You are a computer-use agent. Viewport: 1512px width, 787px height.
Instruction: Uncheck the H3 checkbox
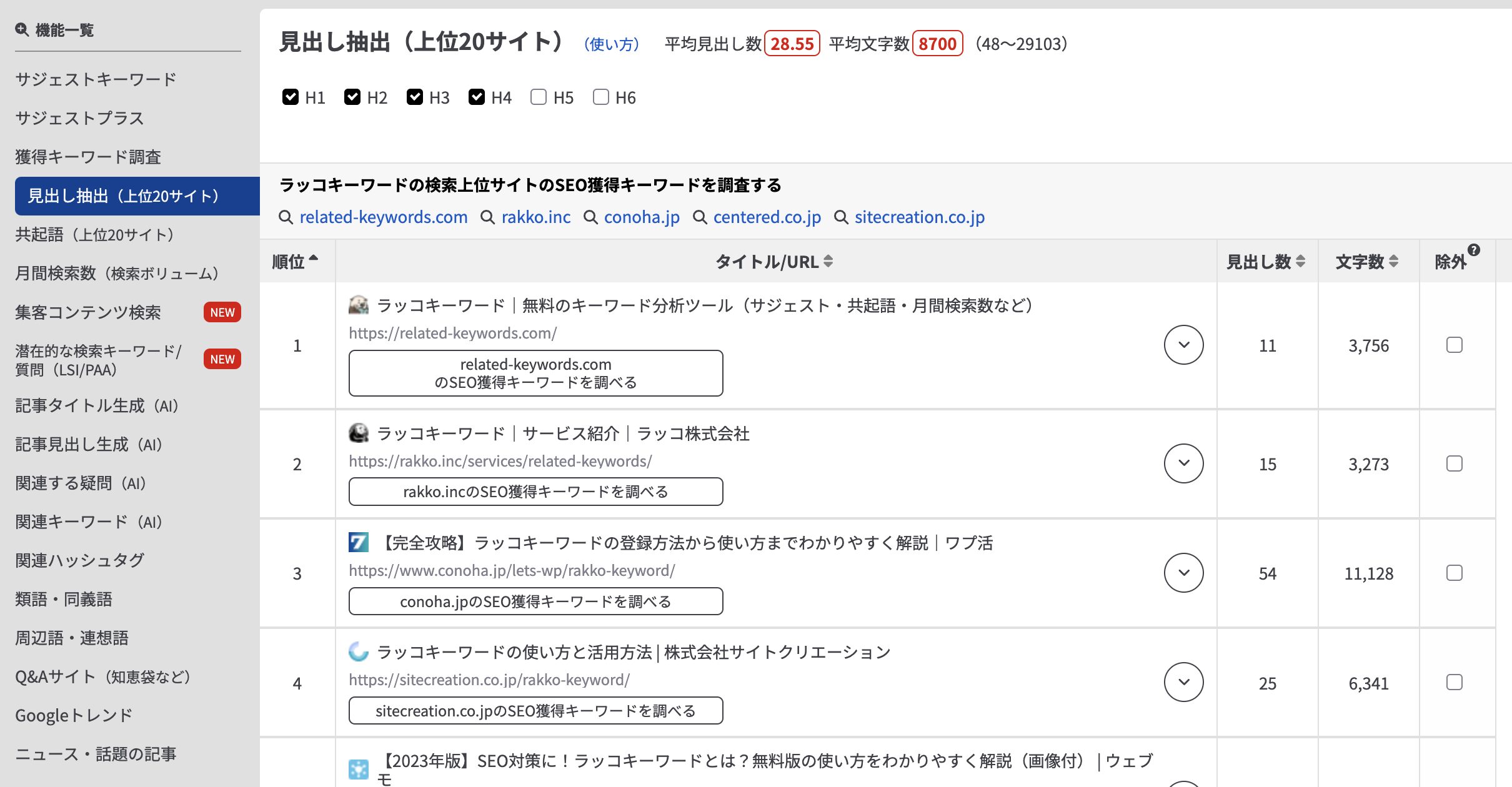tap(415, 97)
